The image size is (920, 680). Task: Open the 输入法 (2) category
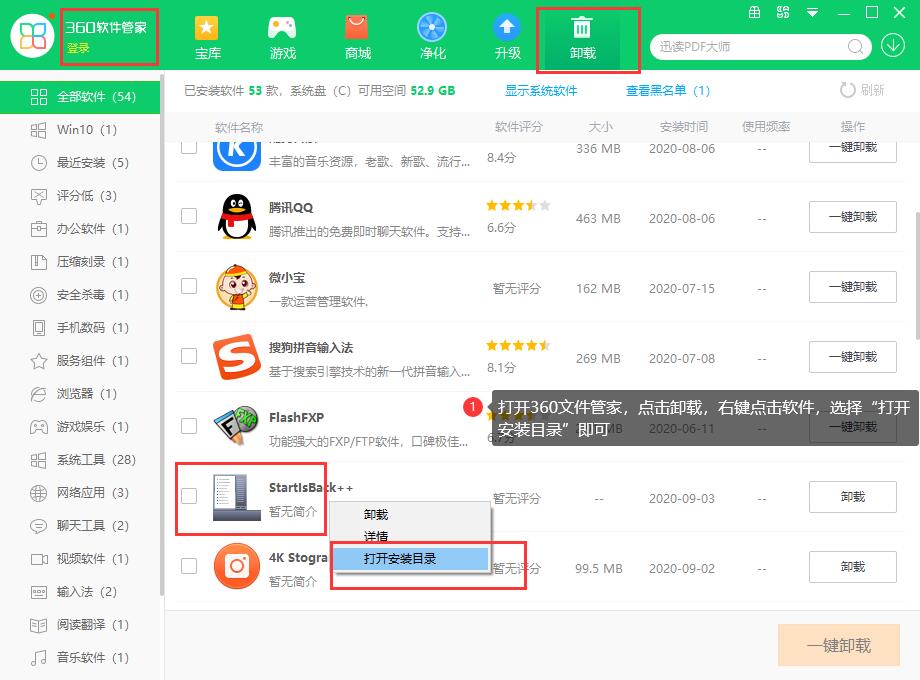click(80, 591)
